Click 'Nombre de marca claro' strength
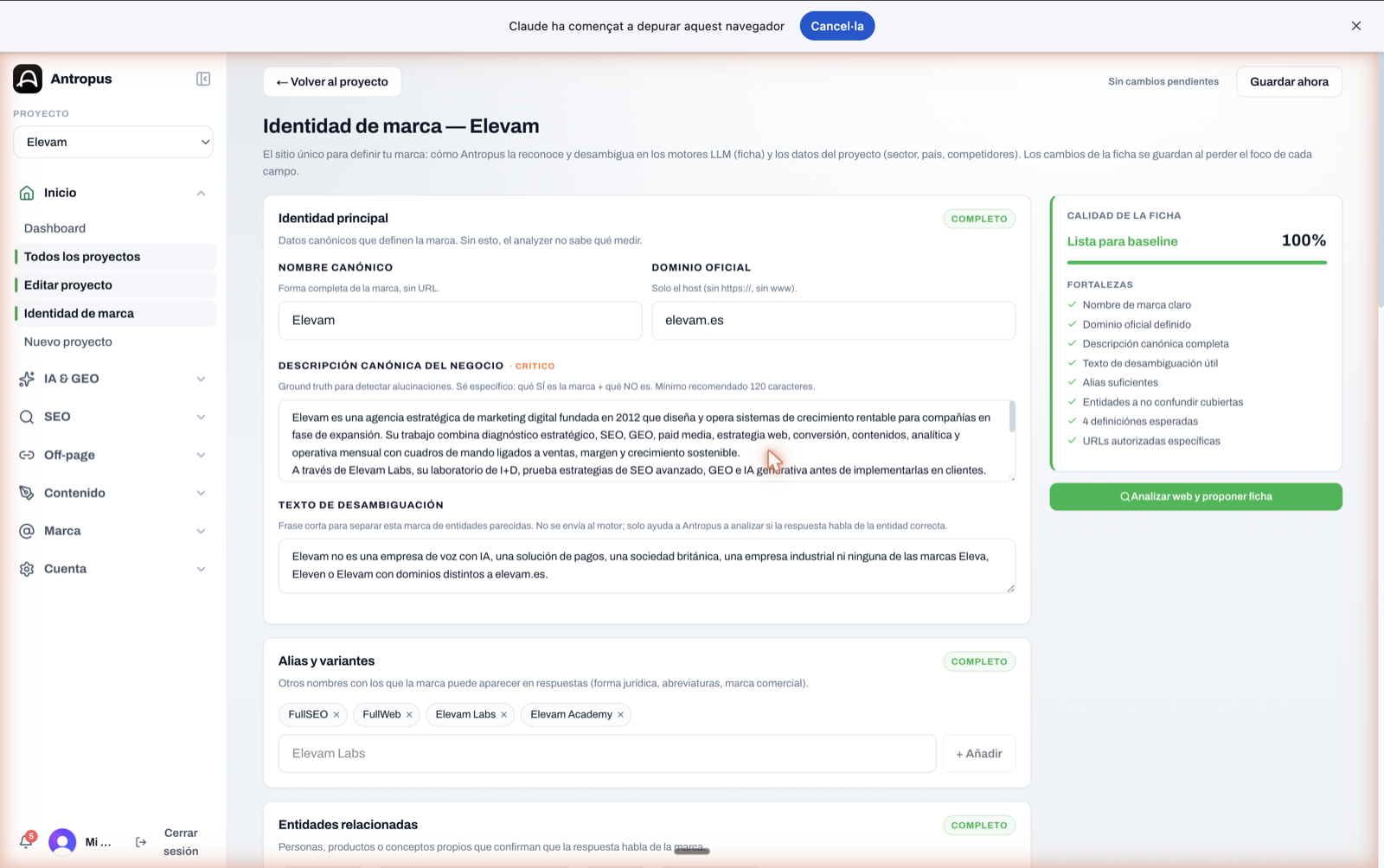The height and width of the screenshot is (868, 1384). [1137, 305]
